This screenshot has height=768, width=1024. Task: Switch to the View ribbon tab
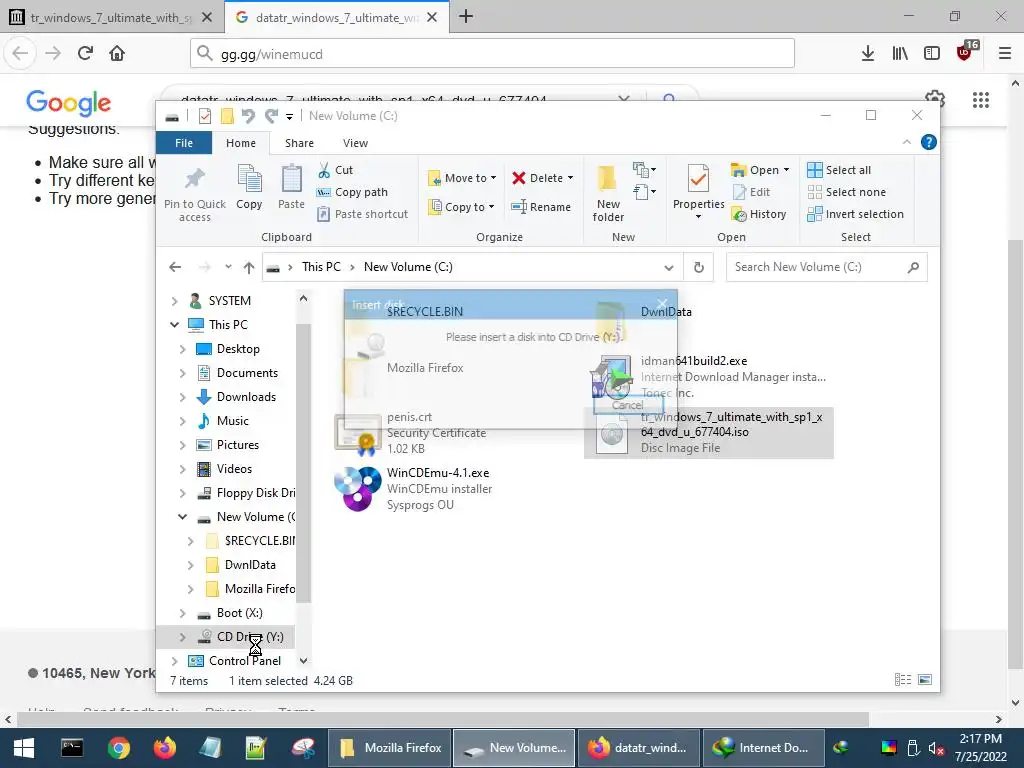[x=355, y=143]
